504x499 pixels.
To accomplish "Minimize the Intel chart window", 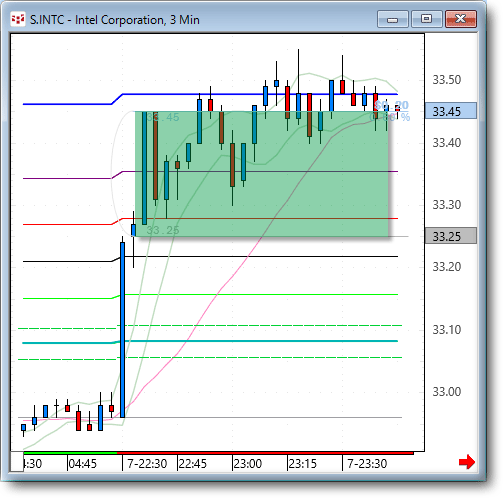I will (393, 19).
